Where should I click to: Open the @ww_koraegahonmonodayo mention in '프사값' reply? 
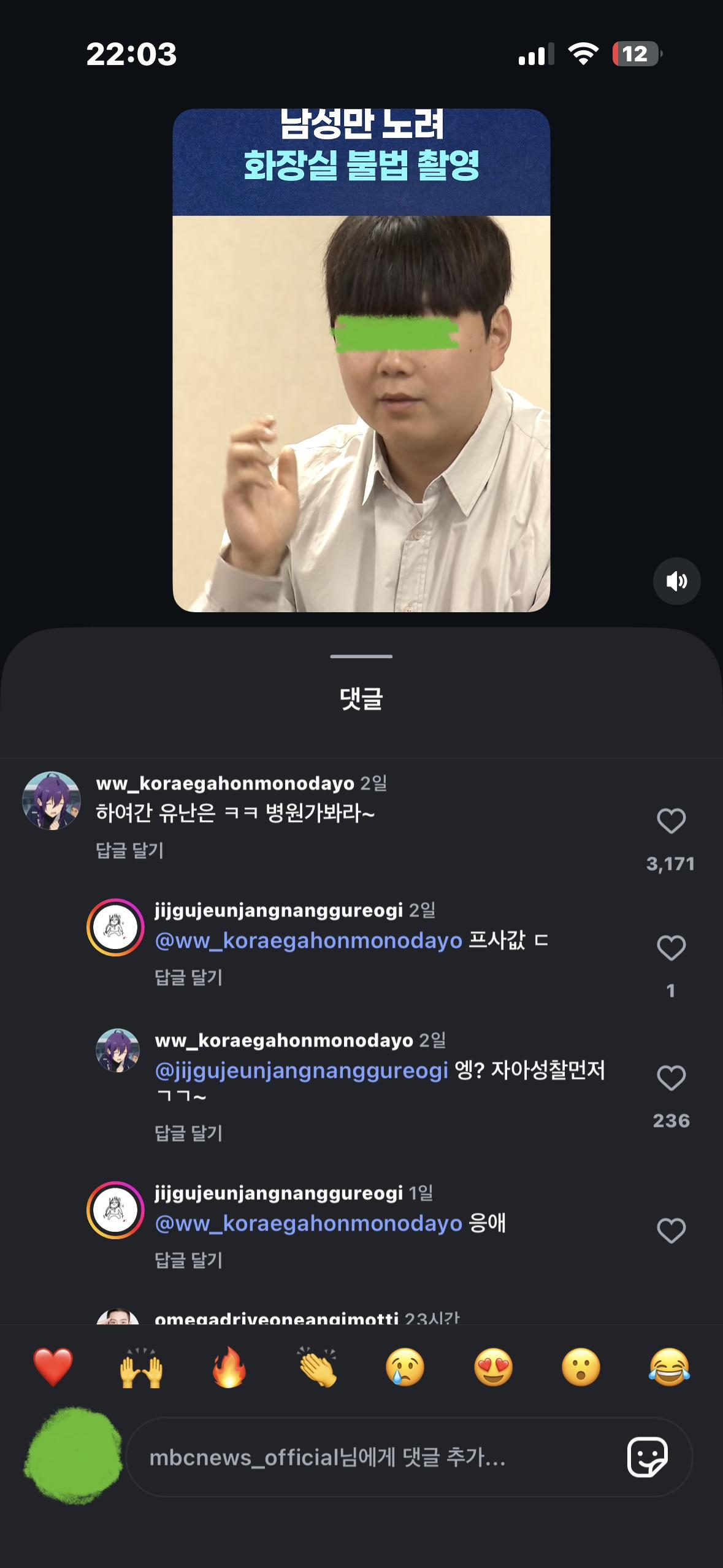click(308, 940)
